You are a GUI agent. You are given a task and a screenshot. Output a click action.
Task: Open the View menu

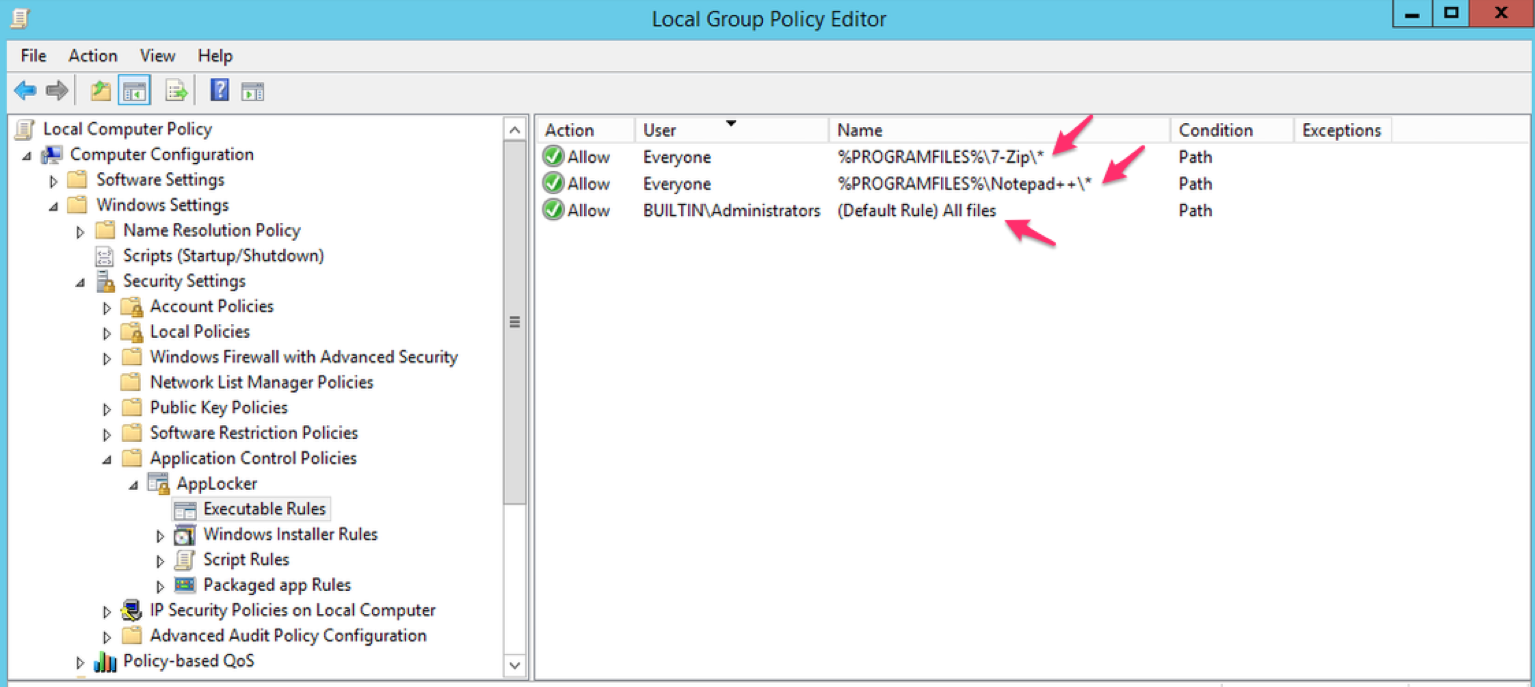coord(157,55)
